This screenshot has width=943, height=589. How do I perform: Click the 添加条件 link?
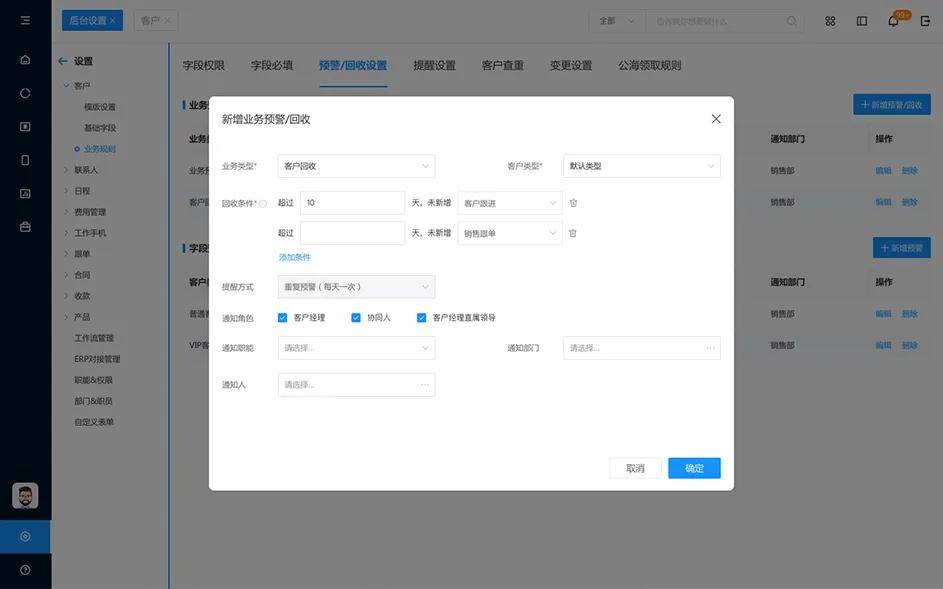294,258
